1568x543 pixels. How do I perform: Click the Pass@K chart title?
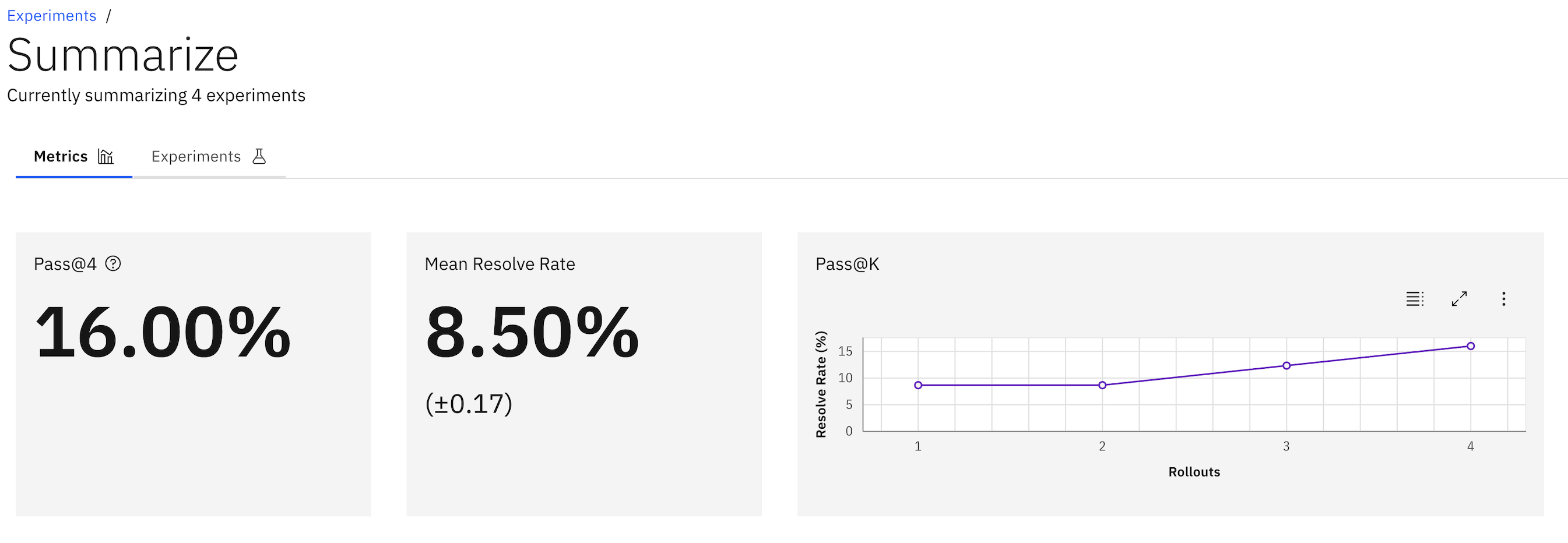tap(847, 265)
